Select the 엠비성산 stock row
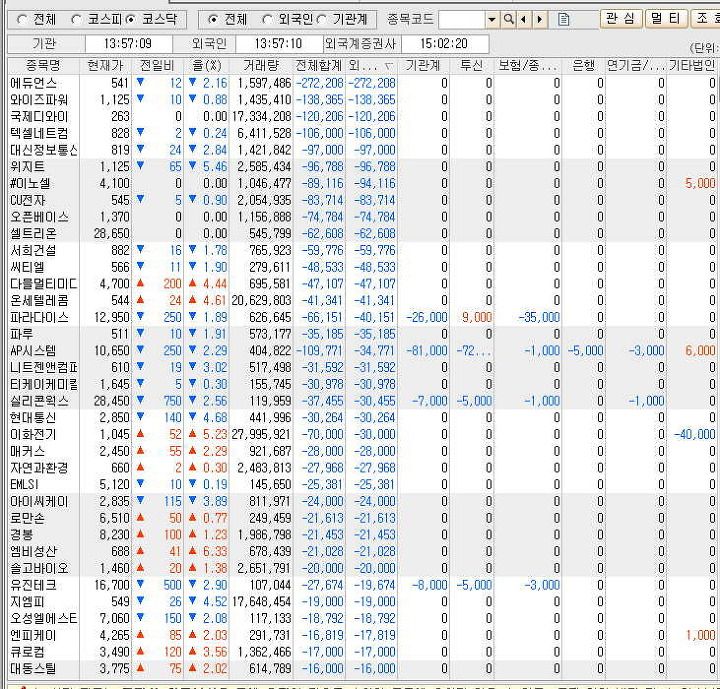This screenshot has width=720, height=689. coord(363,551)
